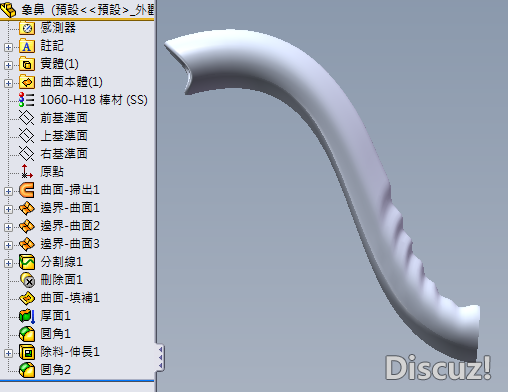Expand the 曲面-掃出1 feature
Image resolution: width=508 pixels, height=392 pixels.
9,191
